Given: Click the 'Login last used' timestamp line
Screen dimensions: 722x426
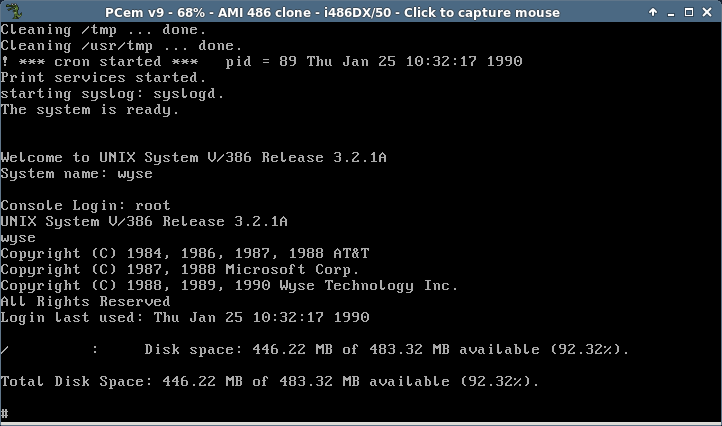Looking at the screenshot, I should pyautogui.click(x=185, y=317).
